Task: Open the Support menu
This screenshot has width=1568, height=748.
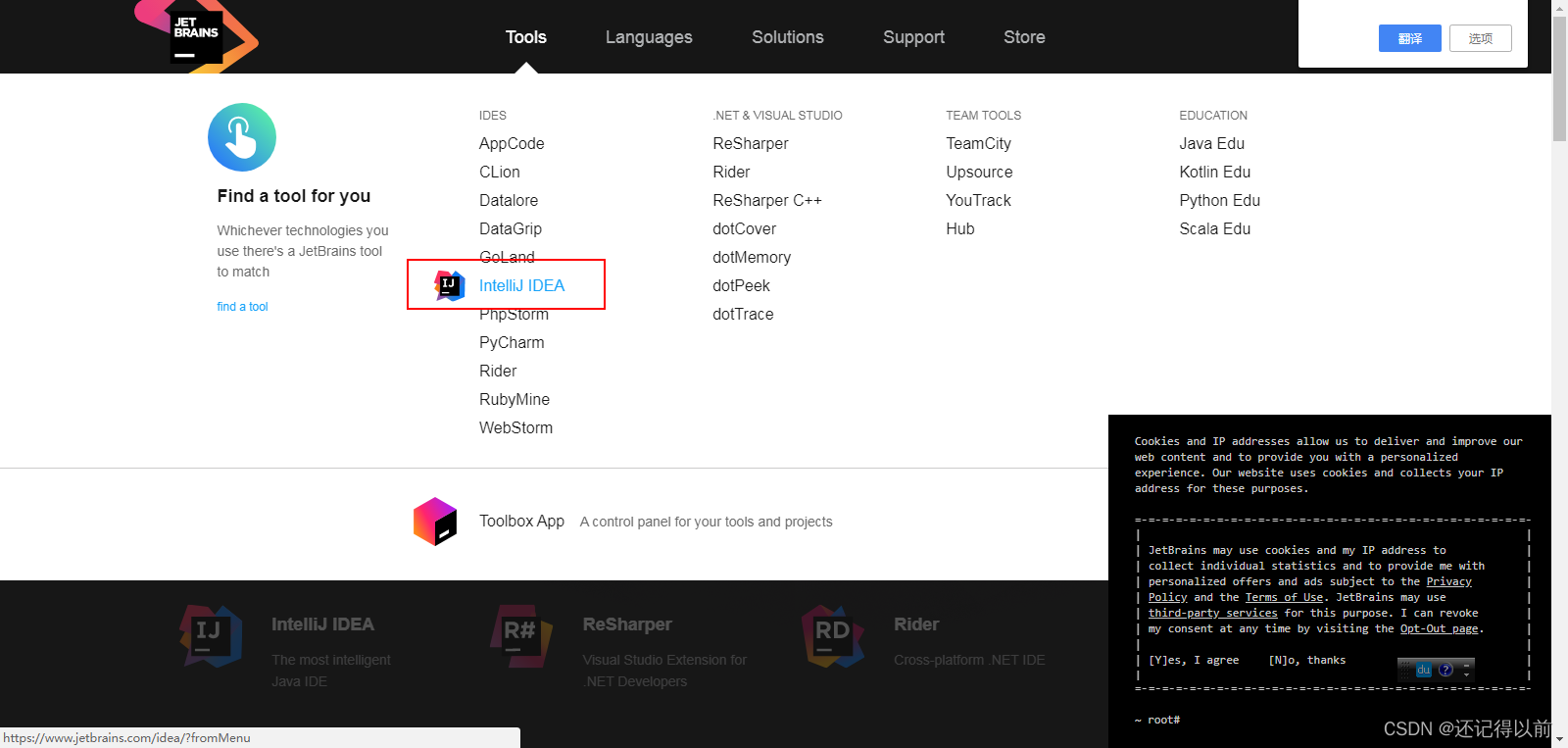Action: pyautogui.click(x=913, y=37)
